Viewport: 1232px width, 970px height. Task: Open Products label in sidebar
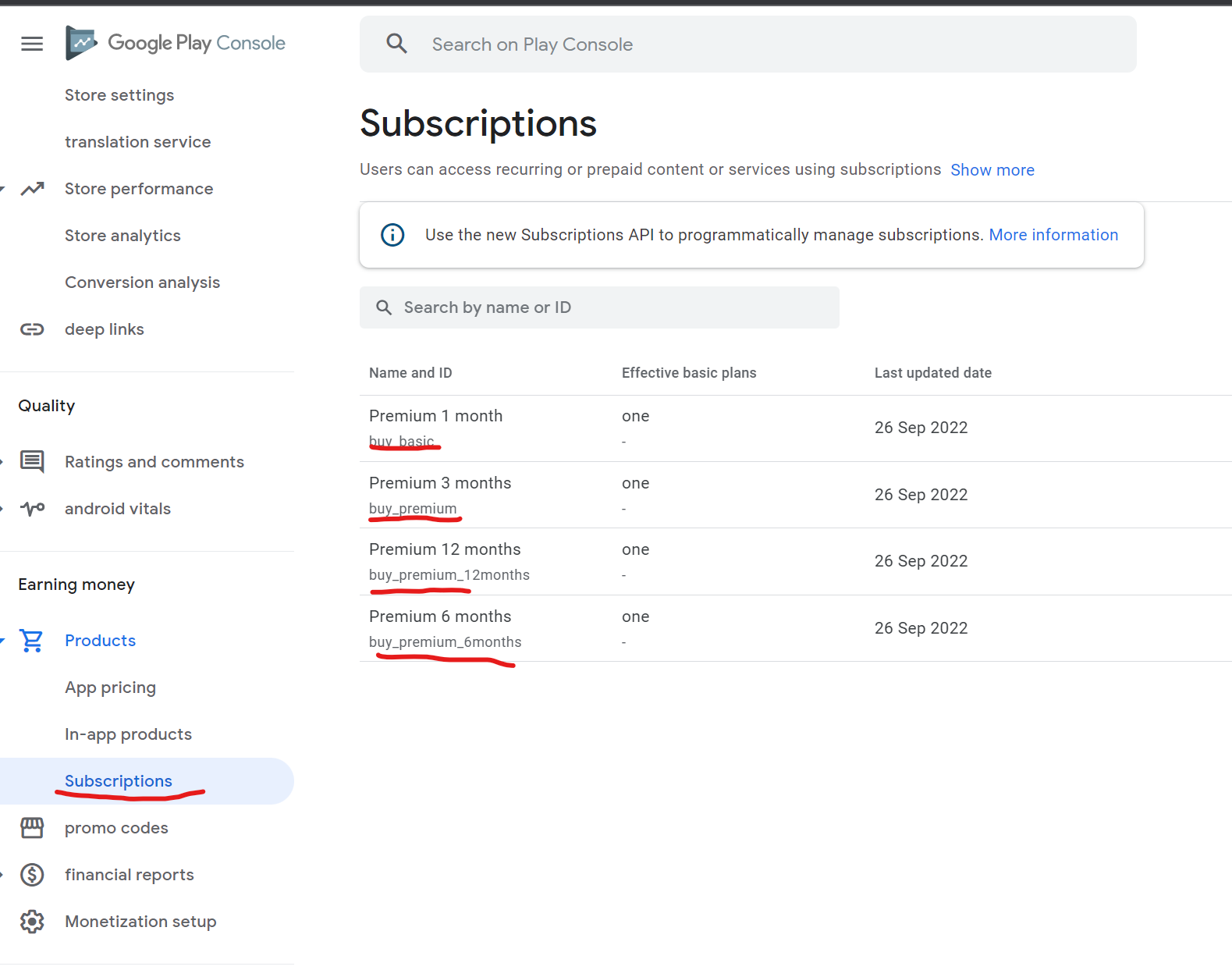100,641
